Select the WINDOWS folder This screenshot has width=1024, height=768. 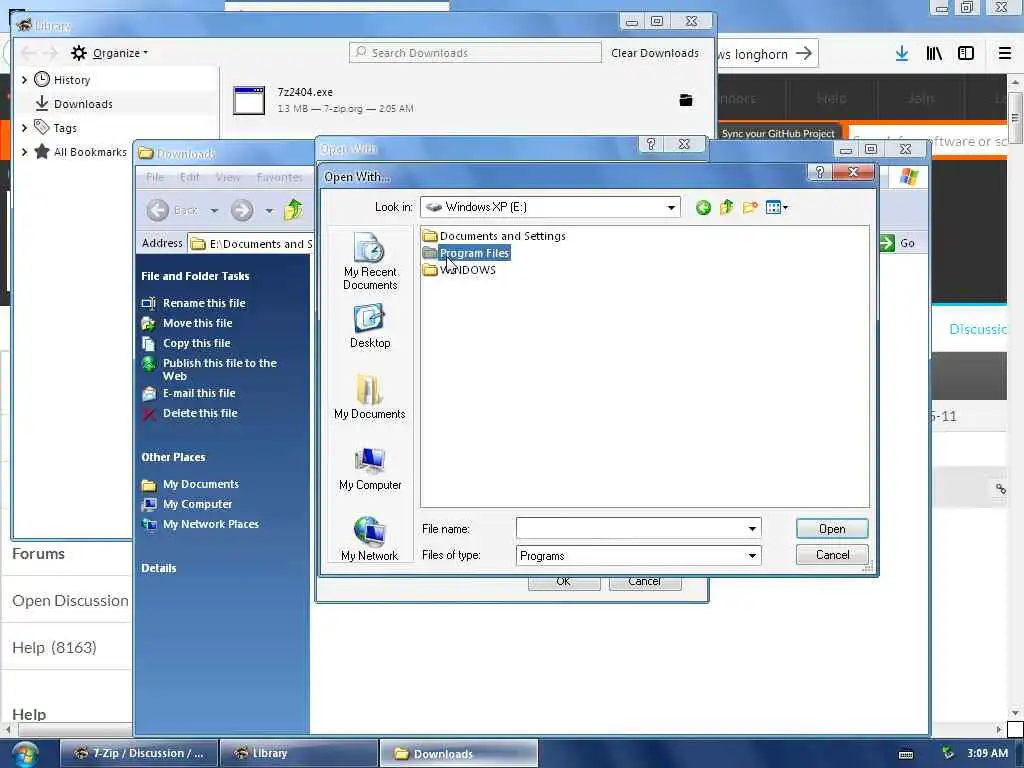coord(459,270)
